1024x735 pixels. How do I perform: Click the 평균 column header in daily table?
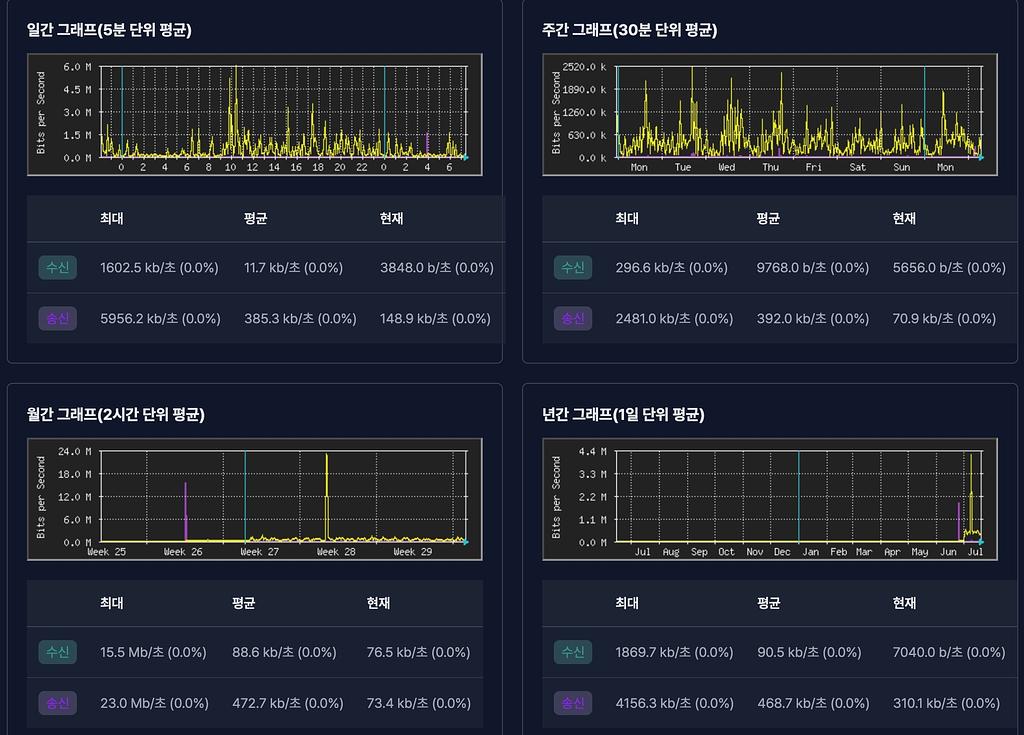click(255, 218)
